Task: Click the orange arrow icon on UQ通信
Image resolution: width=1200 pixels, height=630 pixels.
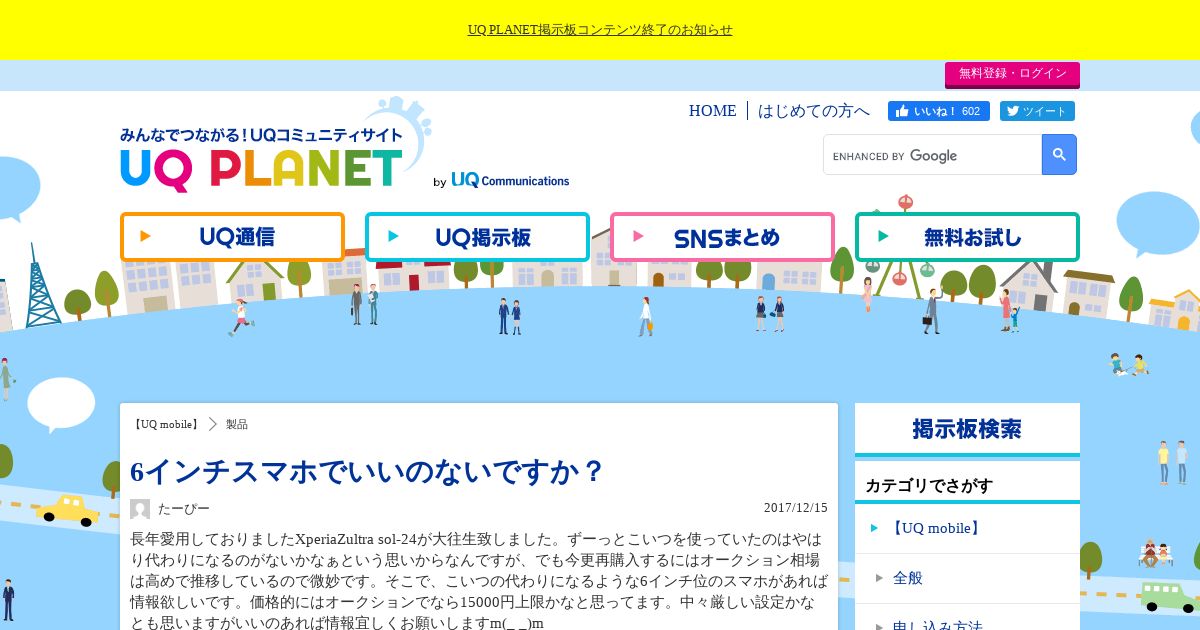Action: coord(146,237)
